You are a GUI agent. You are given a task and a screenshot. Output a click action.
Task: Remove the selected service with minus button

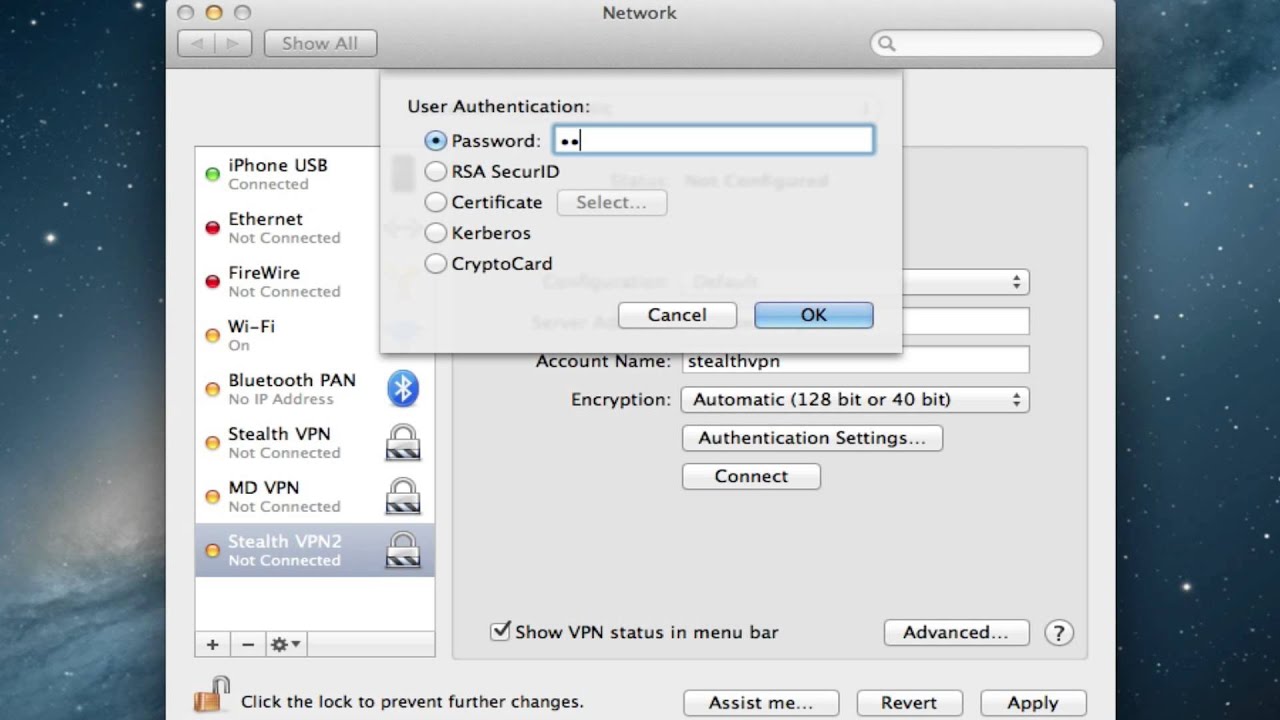[x=248, y=645]
